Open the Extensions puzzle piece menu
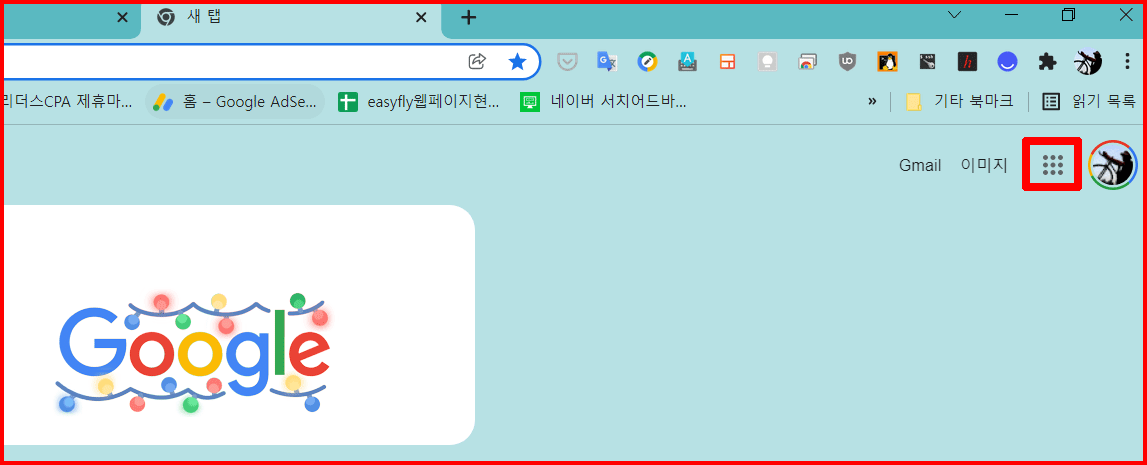 tap(1048, 62)
